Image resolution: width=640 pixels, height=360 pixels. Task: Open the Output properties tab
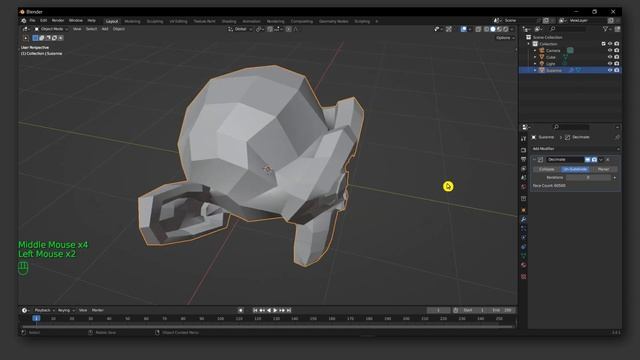click(x=523, y=159)
